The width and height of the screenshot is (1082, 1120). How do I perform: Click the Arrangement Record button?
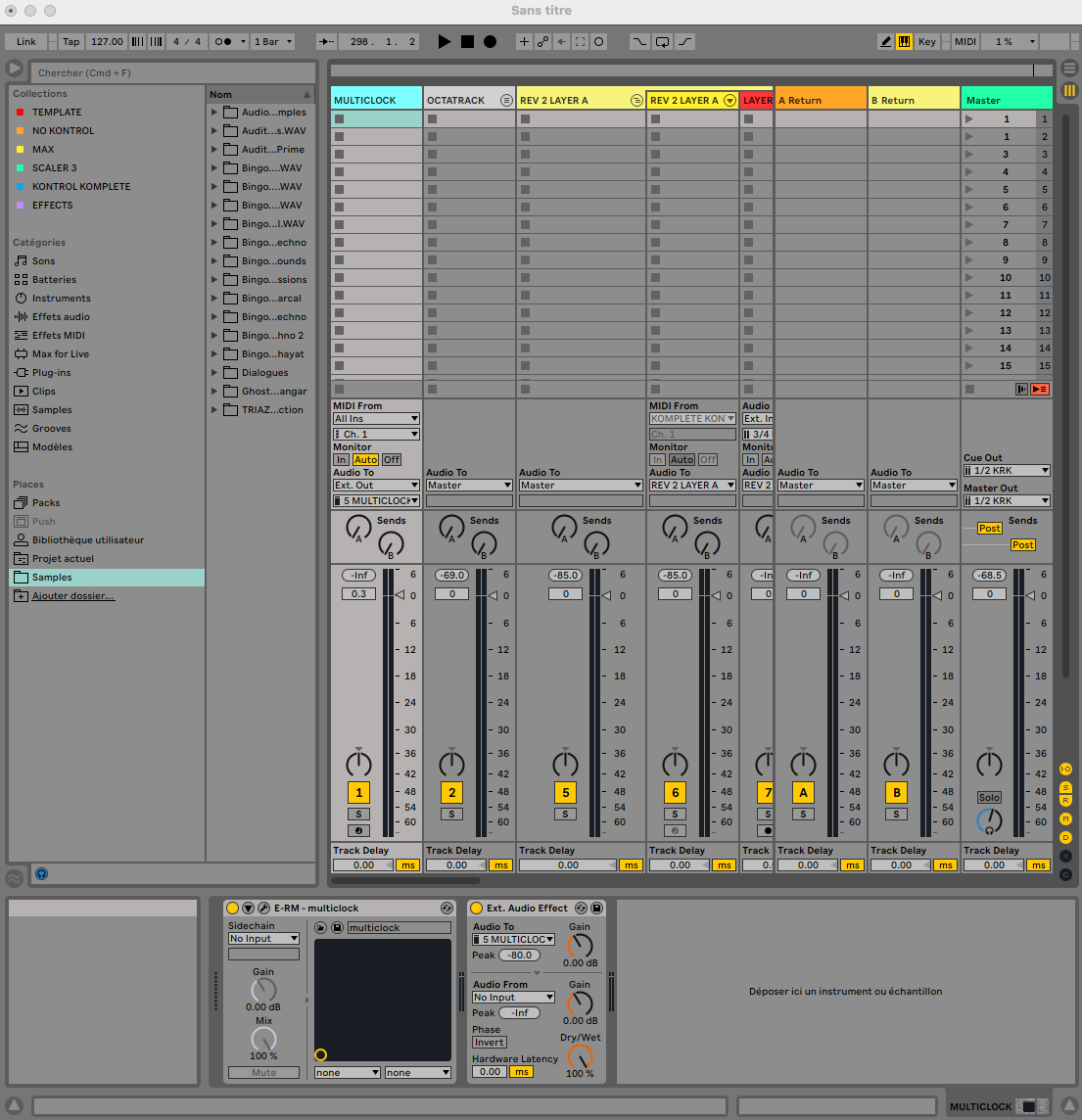coord(490,41)
